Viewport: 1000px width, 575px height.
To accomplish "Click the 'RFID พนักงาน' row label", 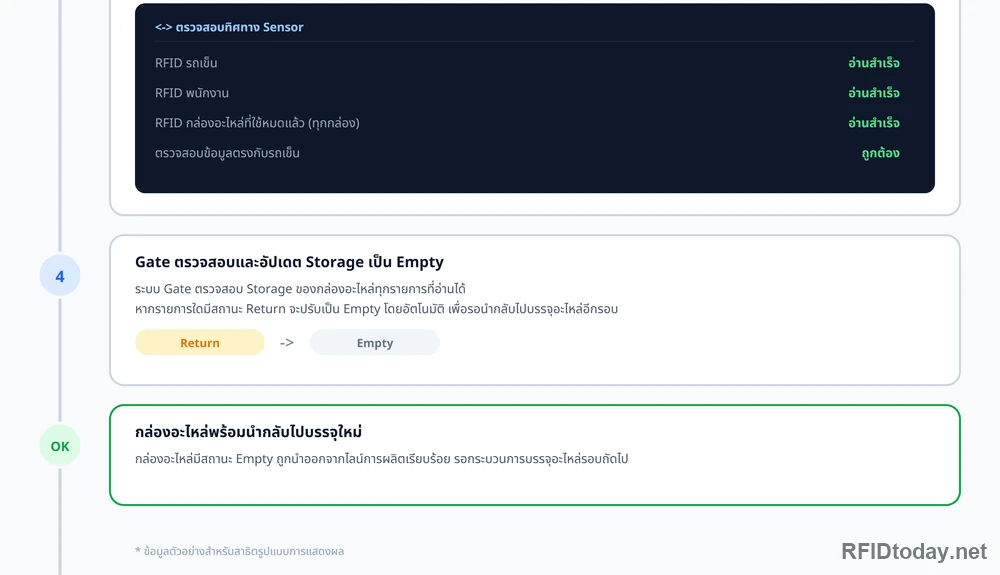I will [x=192, y=92].
